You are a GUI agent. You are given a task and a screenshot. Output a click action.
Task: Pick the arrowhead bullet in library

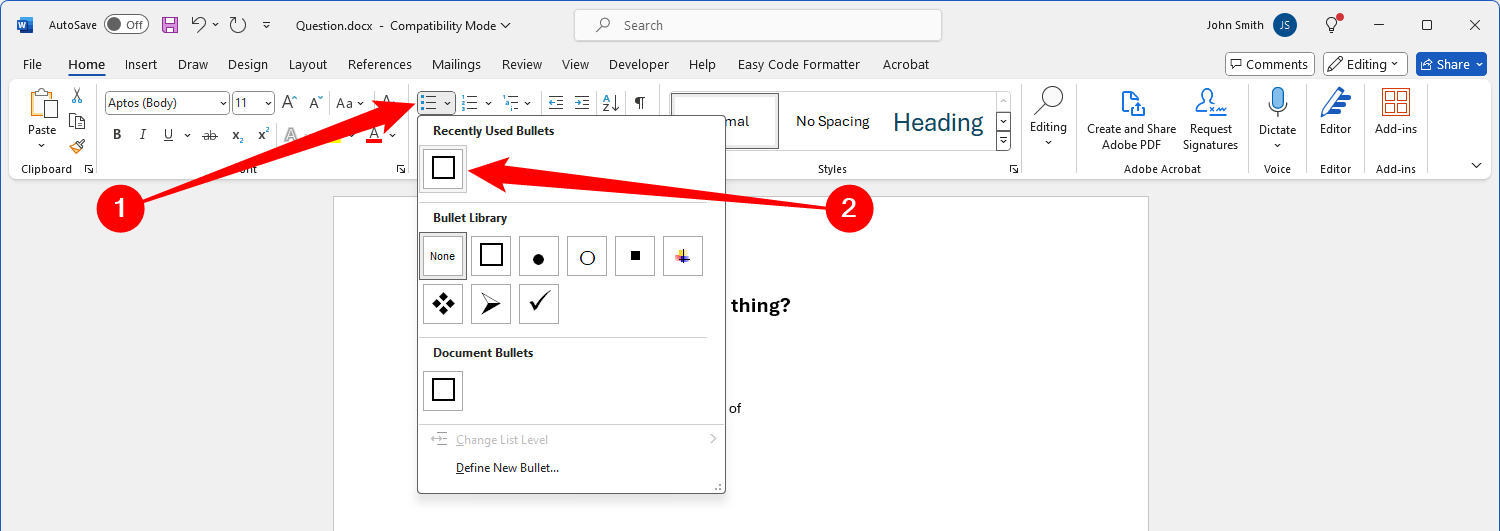click(491, 304)
